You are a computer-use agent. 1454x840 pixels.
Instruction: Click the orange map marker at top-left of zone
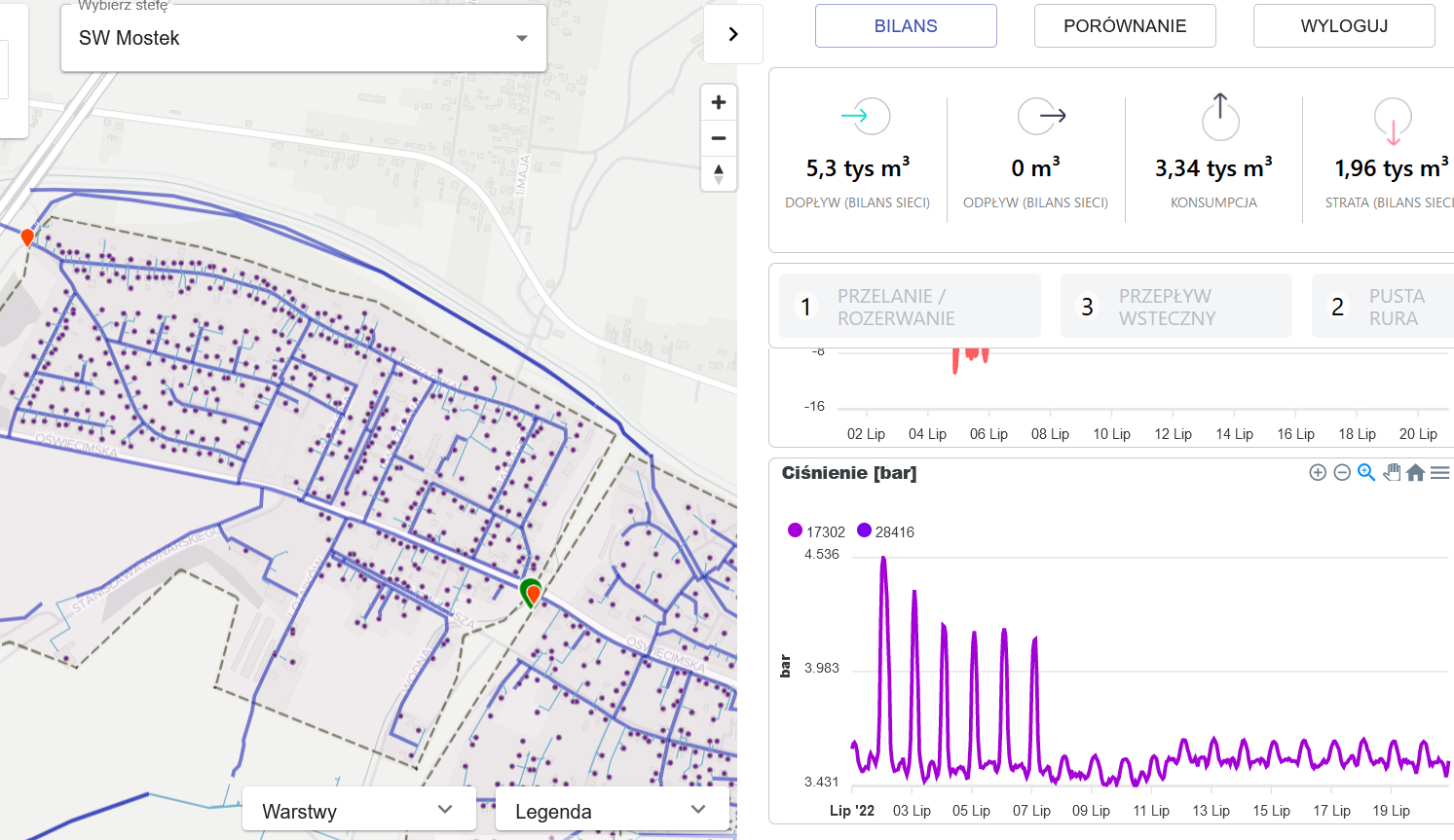[x=27, y=237]
